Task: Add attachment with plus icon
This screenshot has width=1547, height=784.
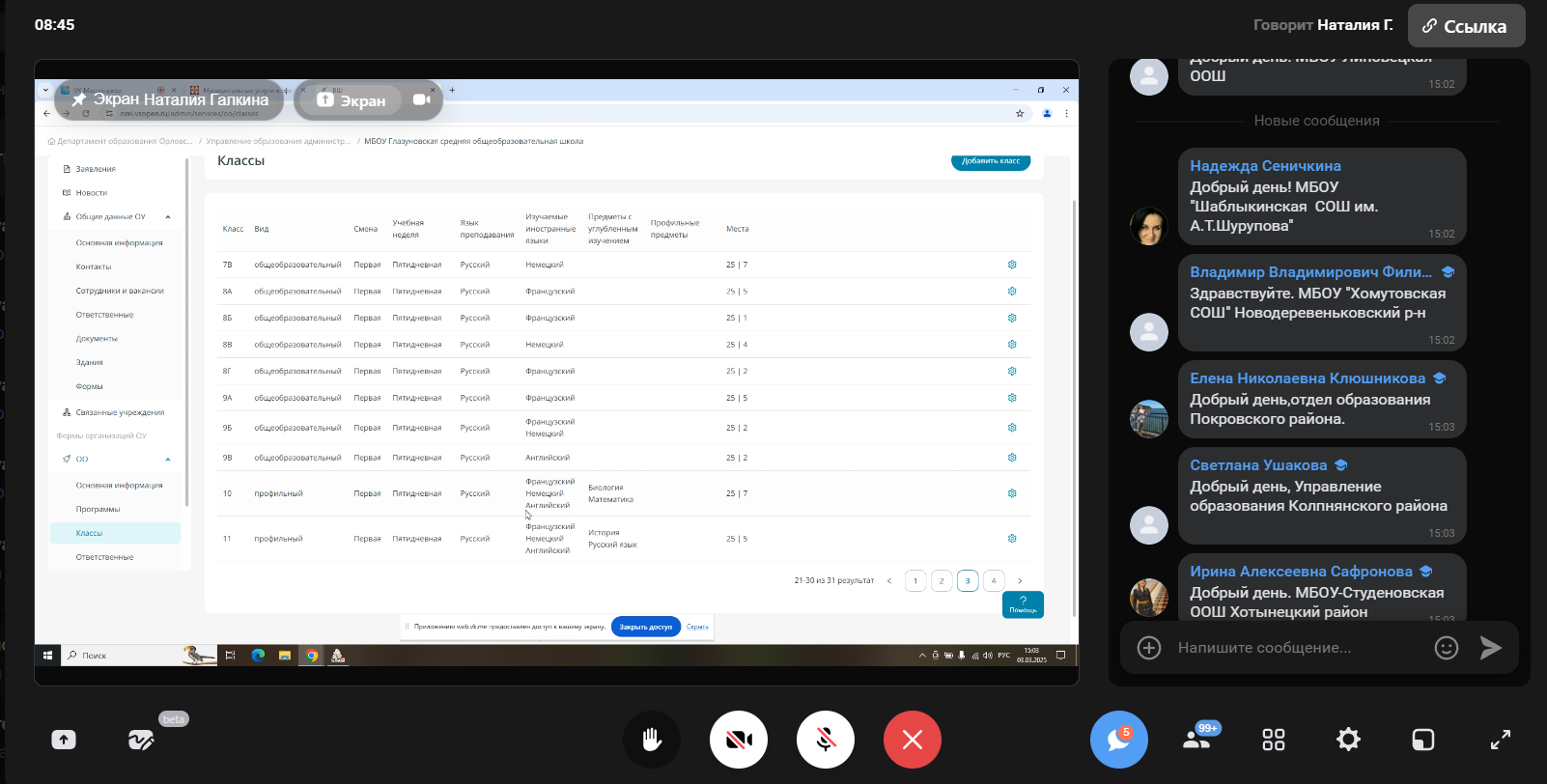Action: point(1149,648)
